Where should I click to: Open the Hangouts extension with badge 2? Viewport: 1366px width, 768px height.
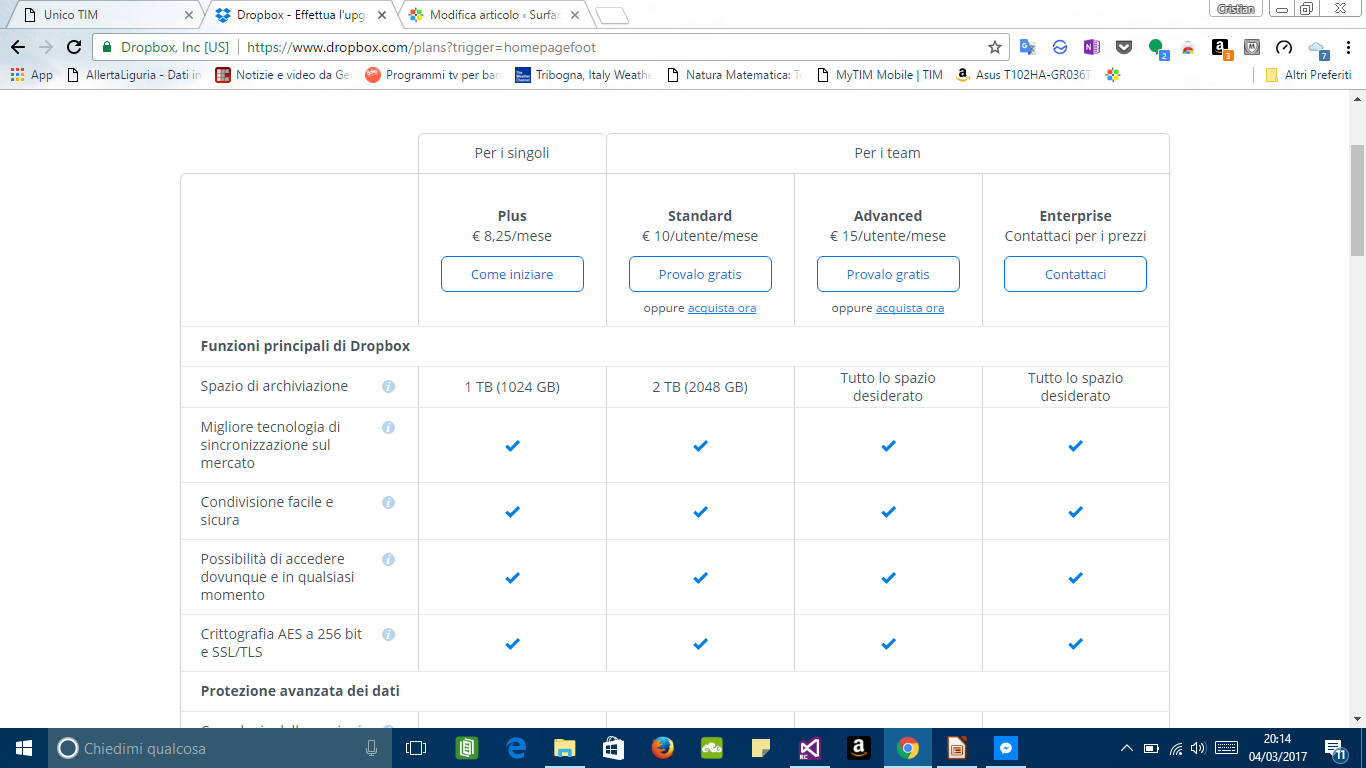click(1157, 48)
